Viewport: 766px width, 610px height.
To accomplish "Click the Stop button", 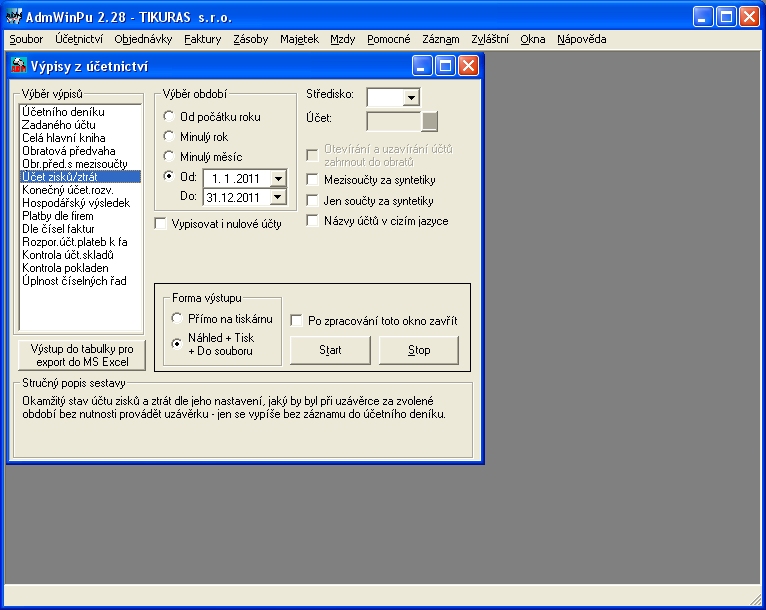I will [419, 350].
